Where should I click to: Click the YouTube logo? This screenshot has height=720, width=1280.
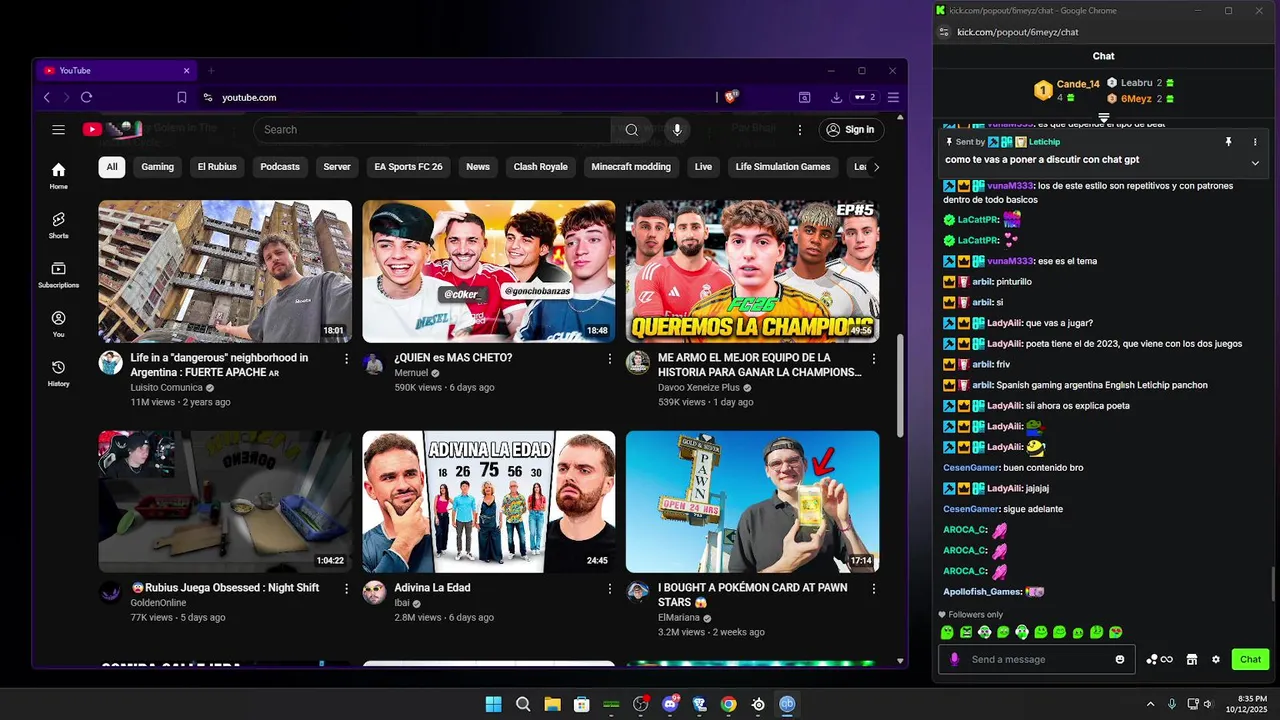111,129
